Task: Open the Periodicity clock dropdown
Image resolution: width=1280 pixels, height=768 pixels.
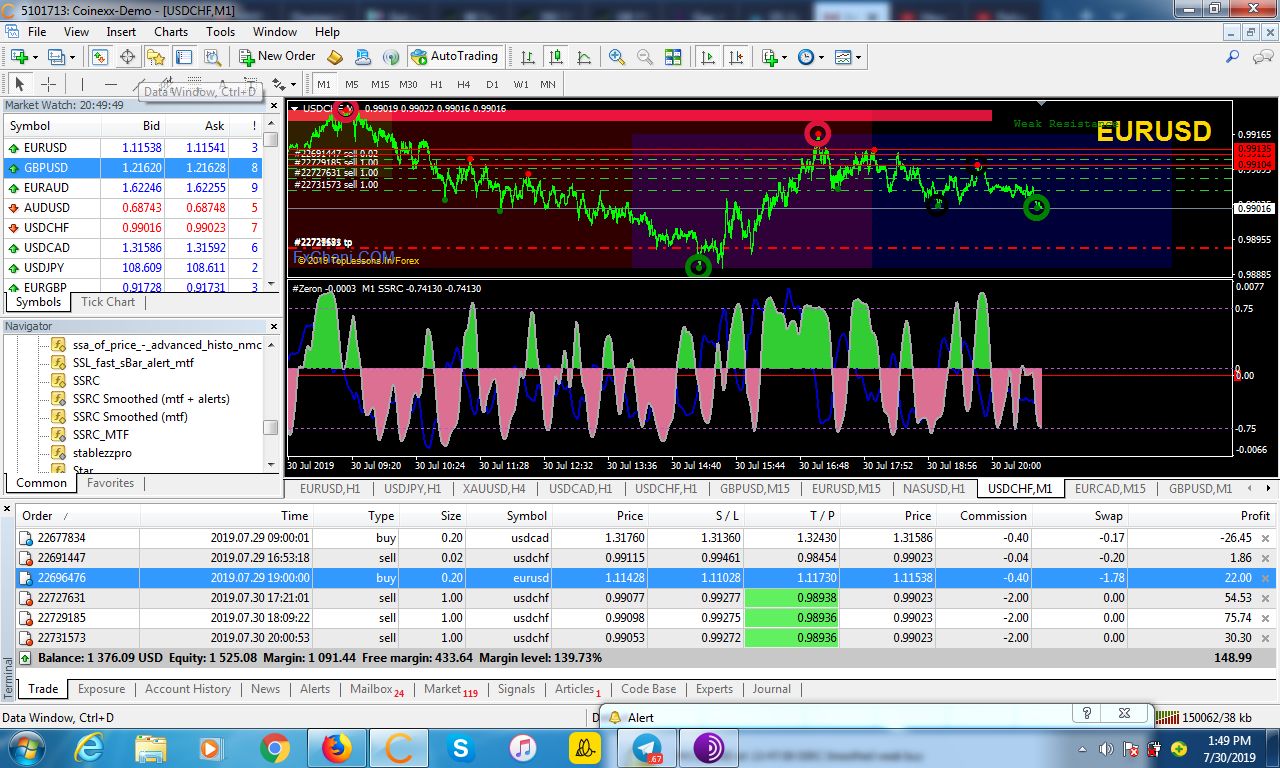Action: 810,57
